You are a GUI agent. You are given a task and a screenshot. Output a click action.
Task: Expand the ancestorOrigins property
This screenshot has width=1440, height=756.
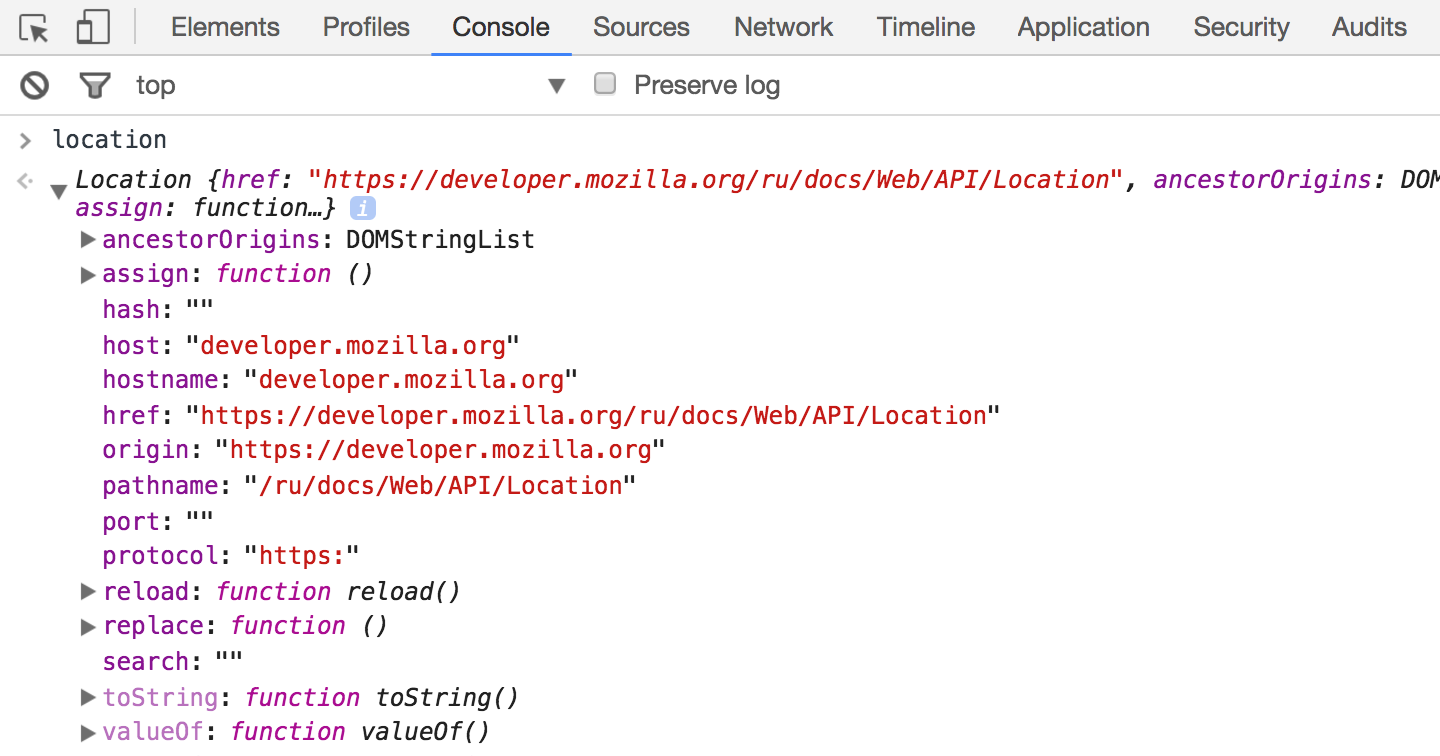[x=88, y=240]
